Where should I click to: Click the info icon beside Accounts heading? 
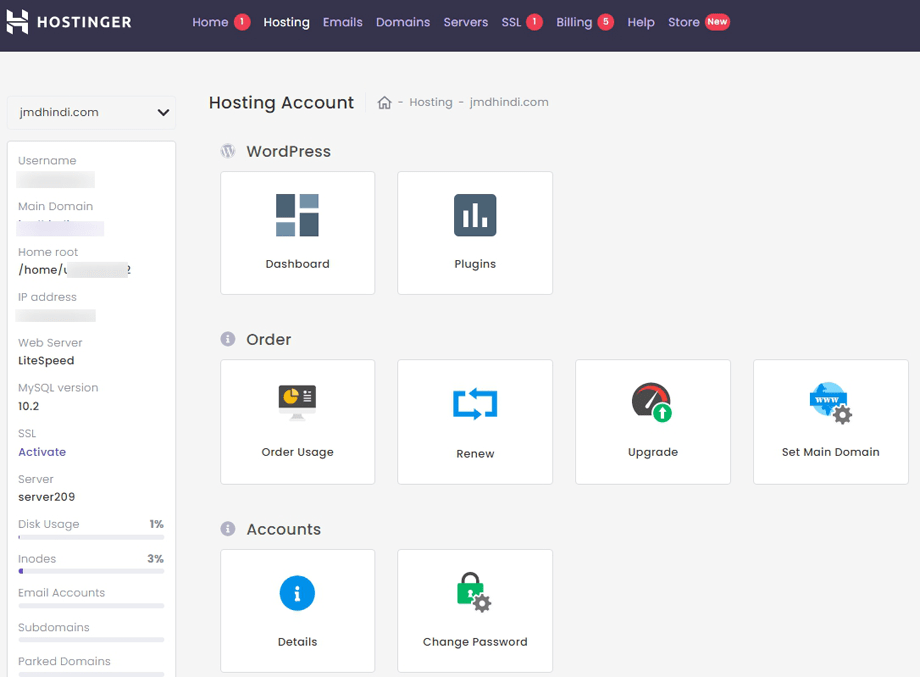pyautogui.click(x=228, y=529)
